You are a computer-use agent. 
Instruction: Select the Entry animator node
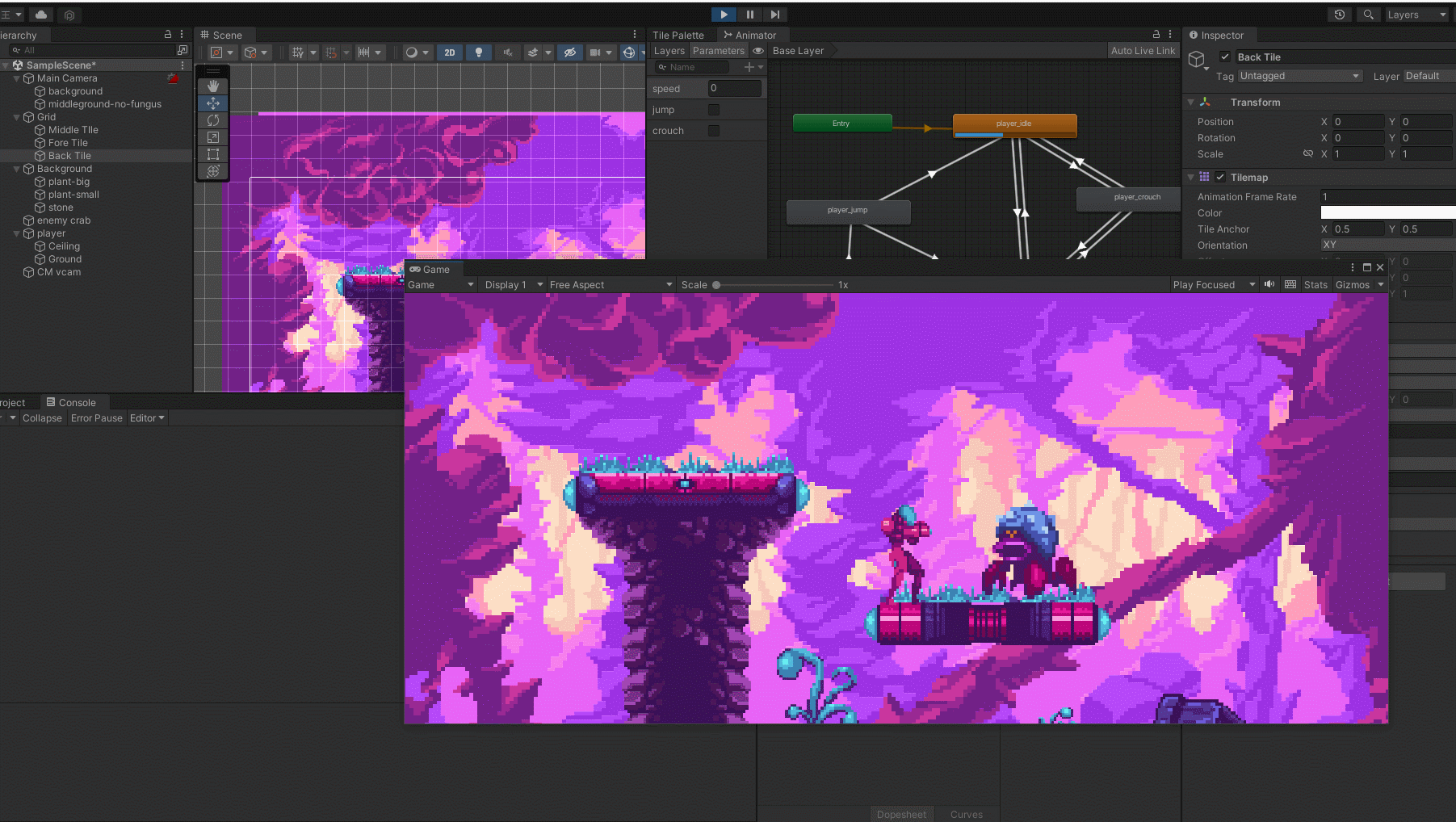click(842, 124)
